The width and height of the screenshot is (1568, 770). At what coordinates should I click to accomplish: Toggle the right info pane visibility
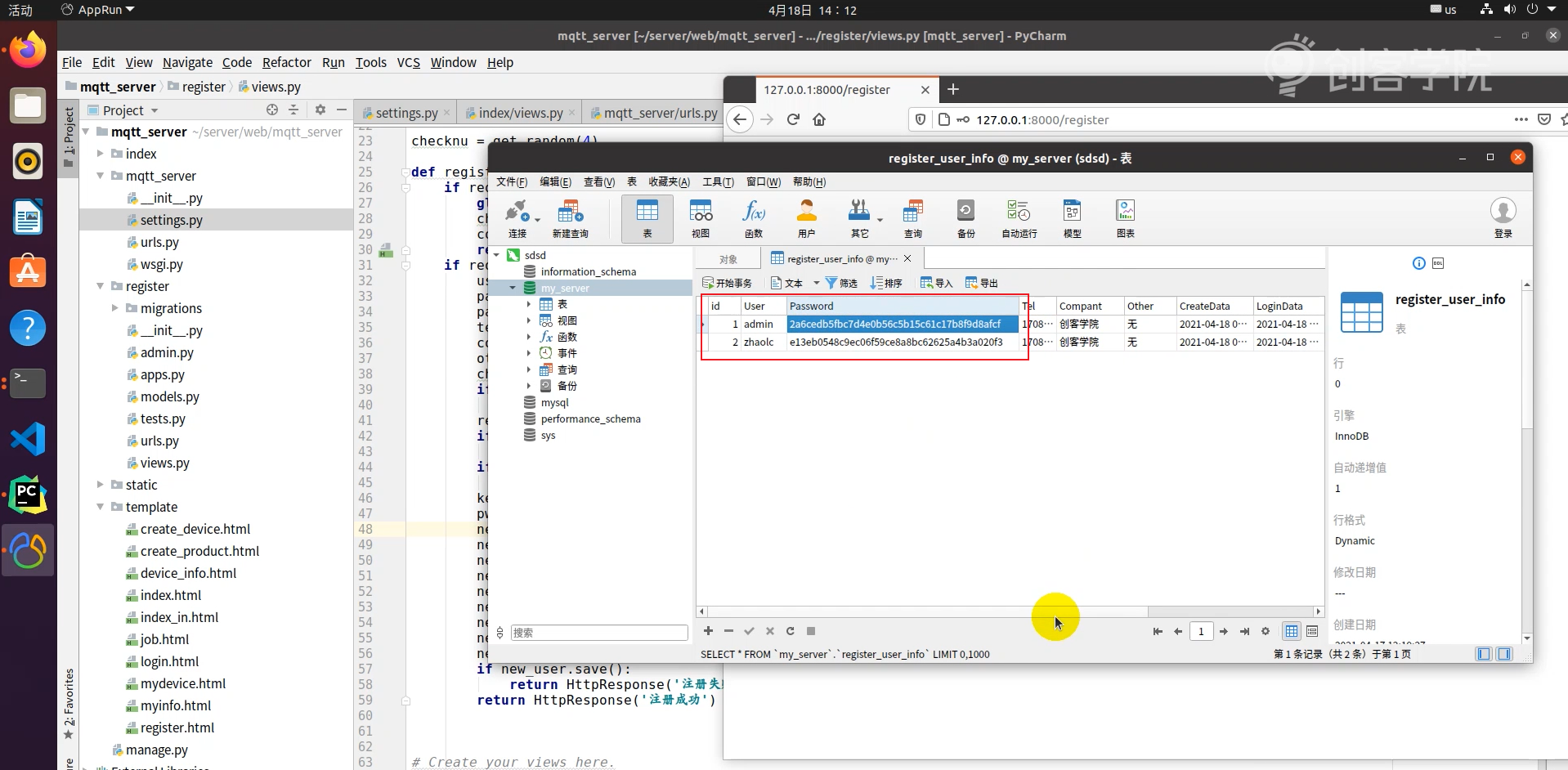(x=1504, y=654)
